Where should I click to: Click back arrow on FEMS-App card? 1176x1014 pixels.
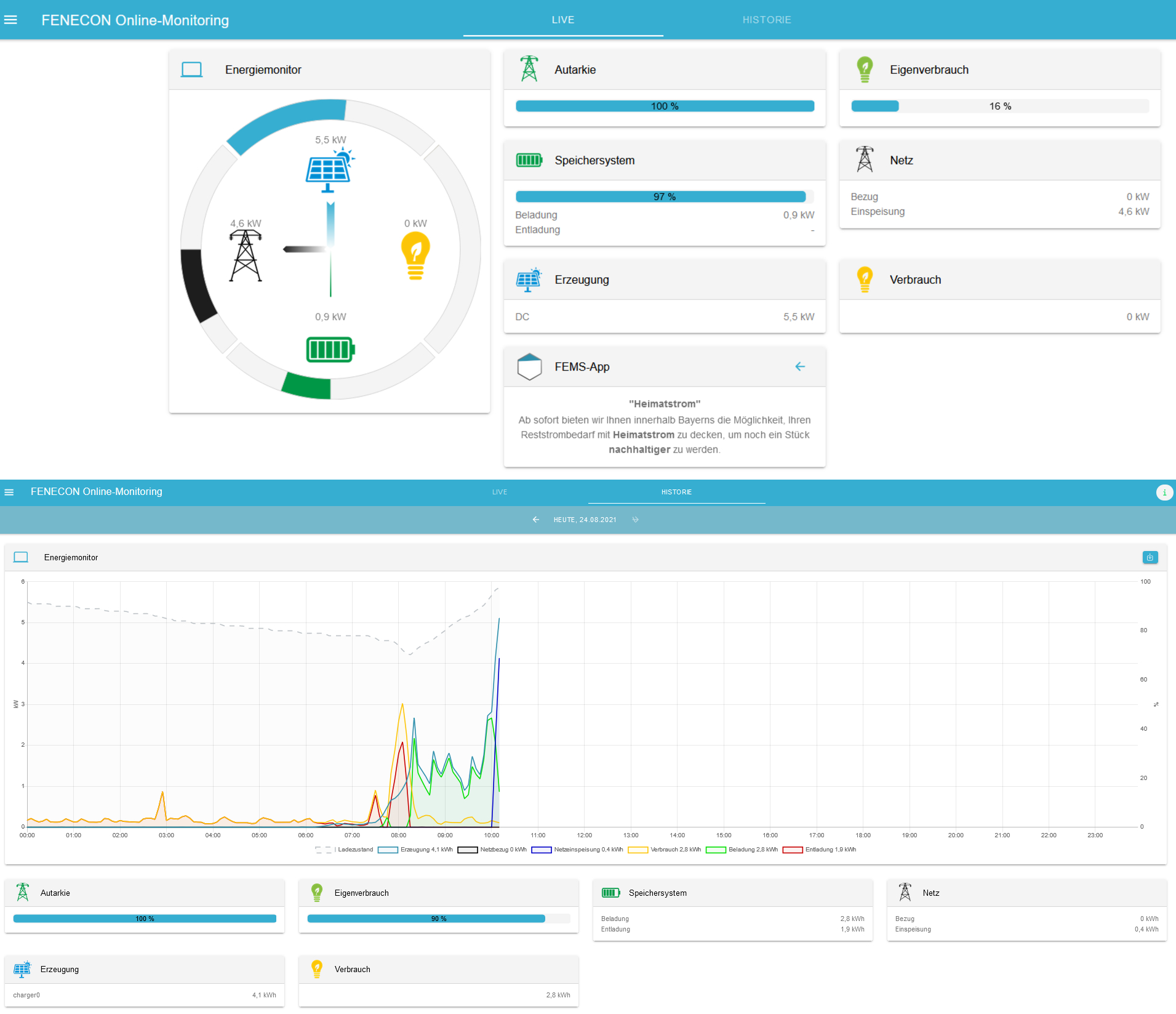click(800, 366)
